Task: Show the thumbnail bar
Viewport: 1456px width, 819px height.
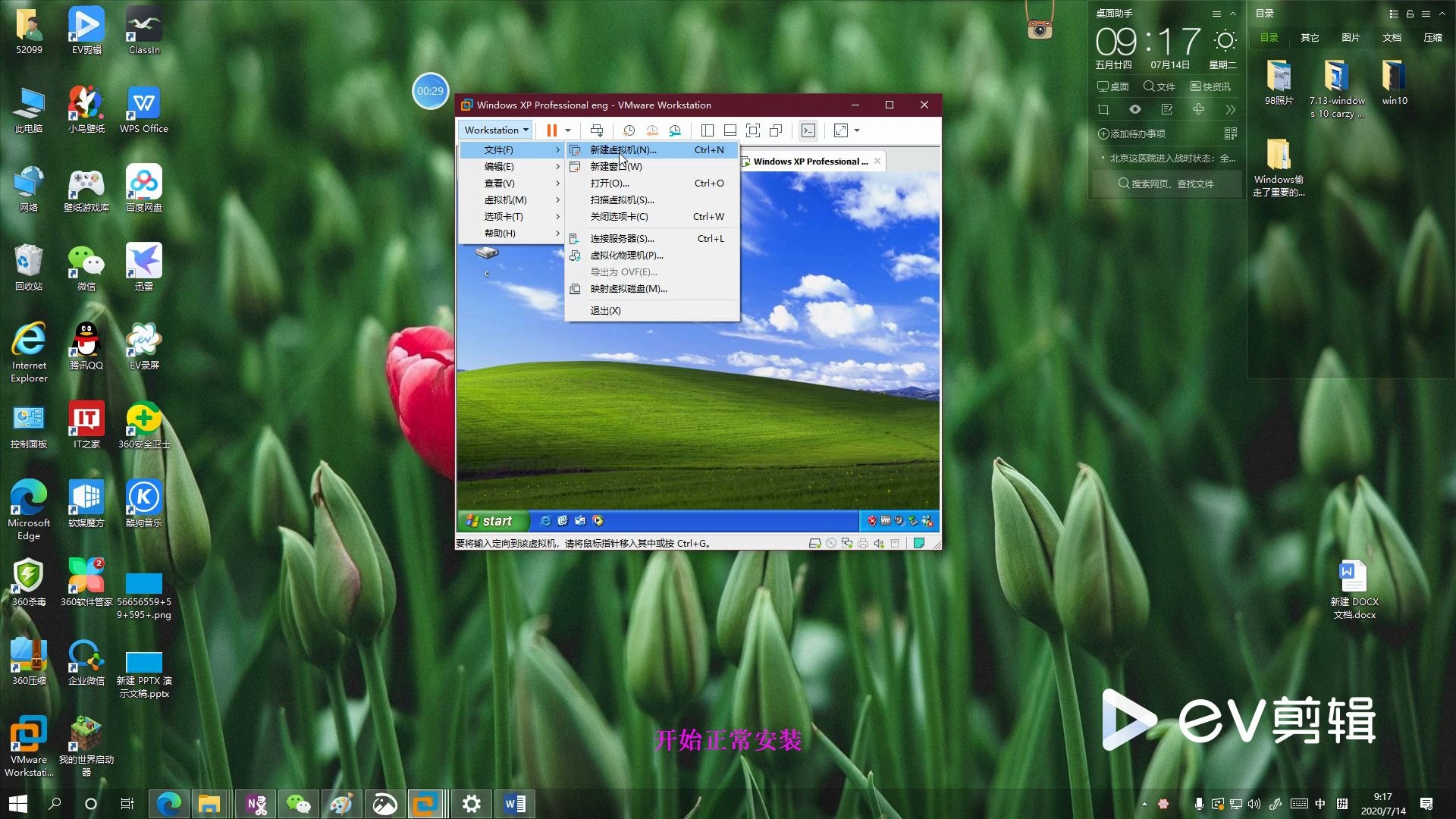Action: 730,130
